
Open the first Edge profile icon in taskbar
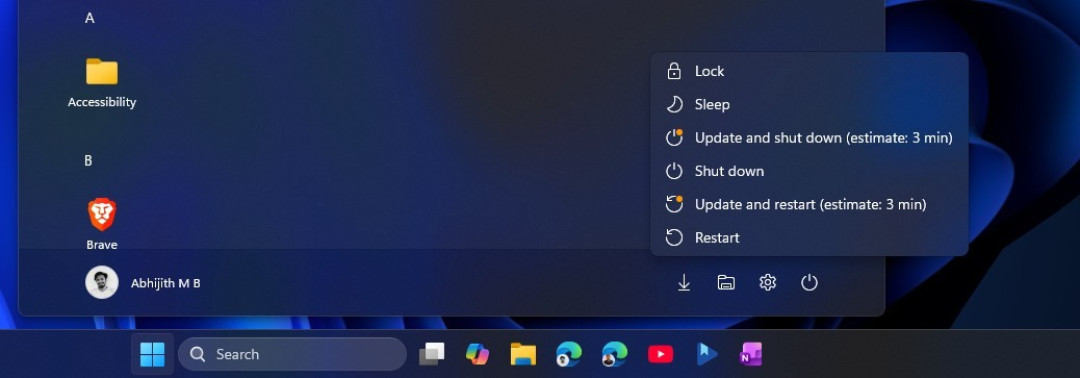[569, 355]
